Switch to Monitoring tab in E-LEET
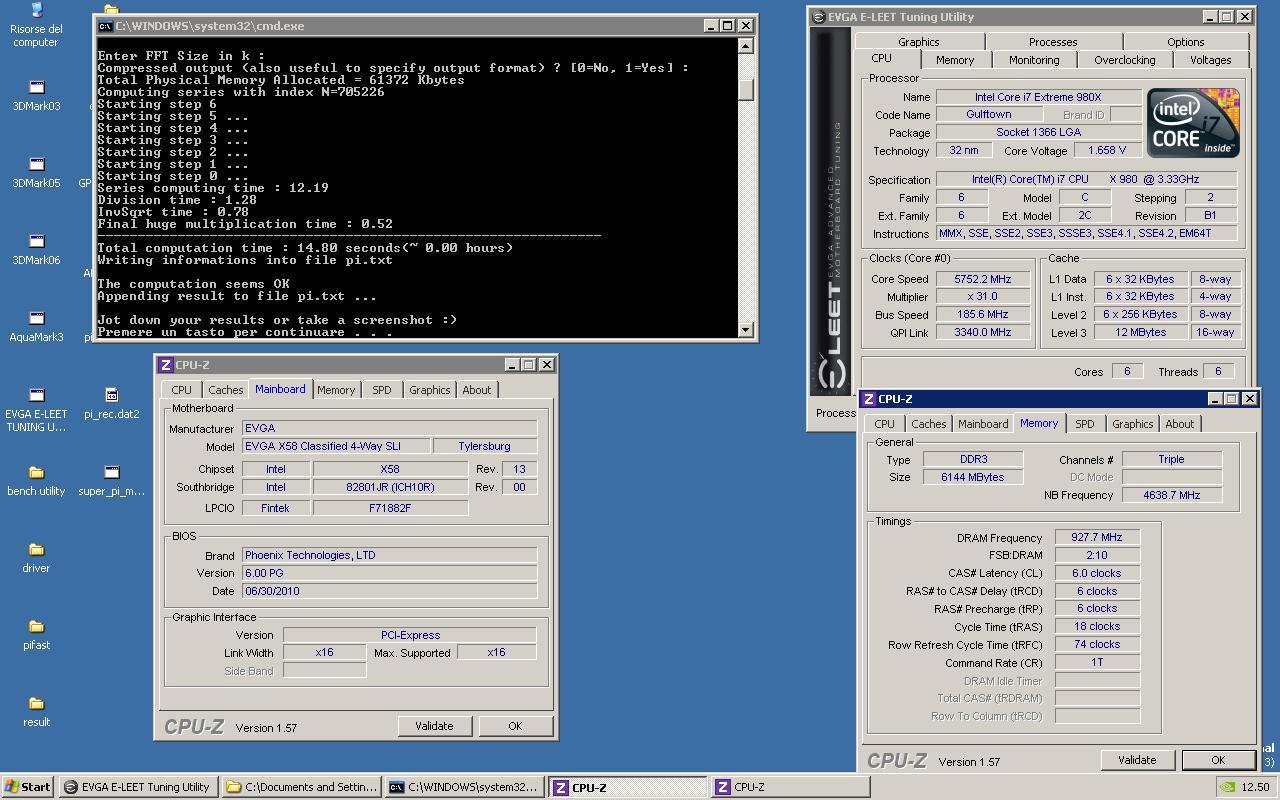The width and height of the screenshot is (1280, 800). tap(1033, 60)
